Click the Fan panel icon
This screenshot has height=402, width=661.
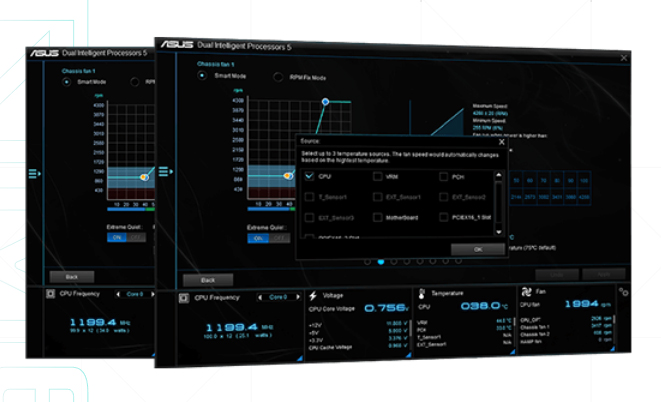coord(527,291)
